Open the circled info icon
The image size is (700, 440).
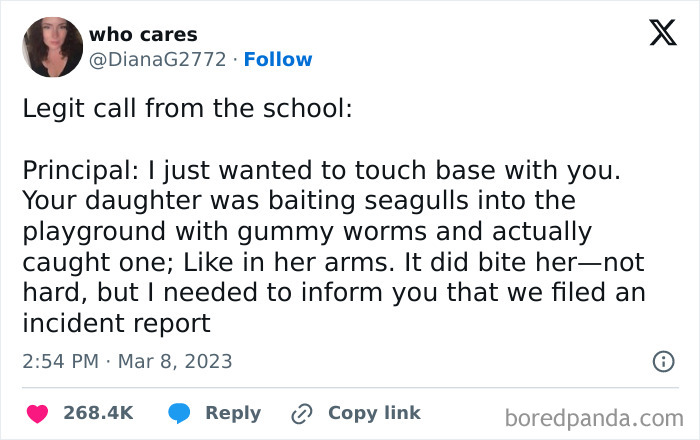pyautogui.click(x=663, y=362)
